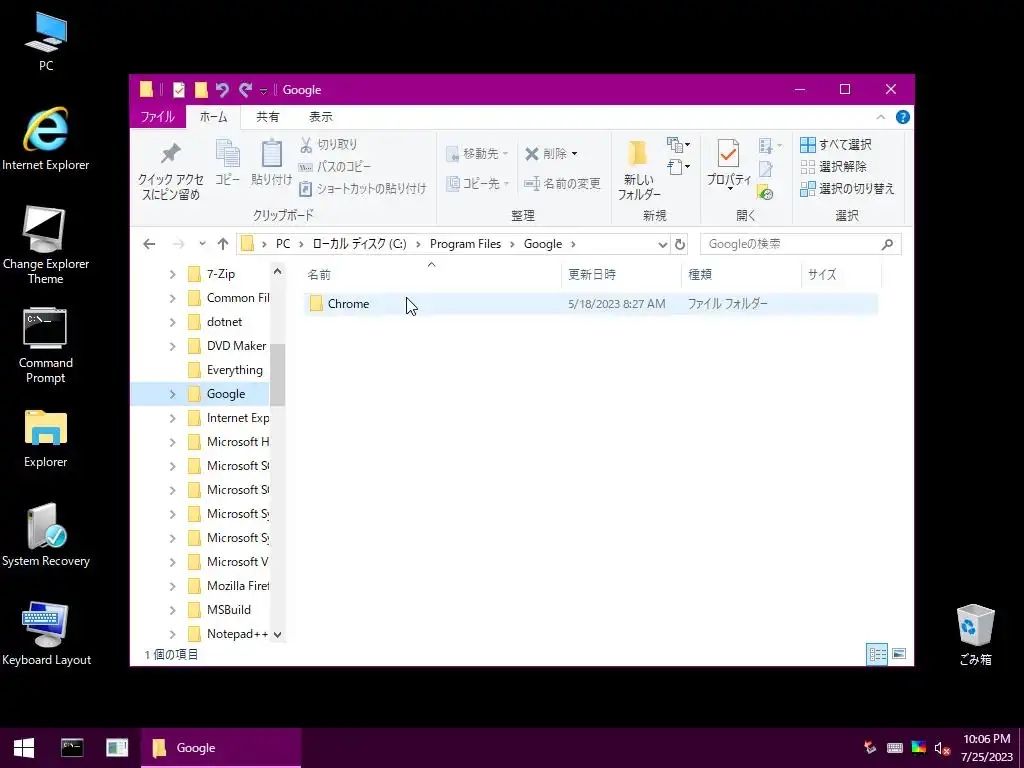The image size is (1024, 768).
Task: Go up one level with the up arrow
Action: tap(223, 244)
